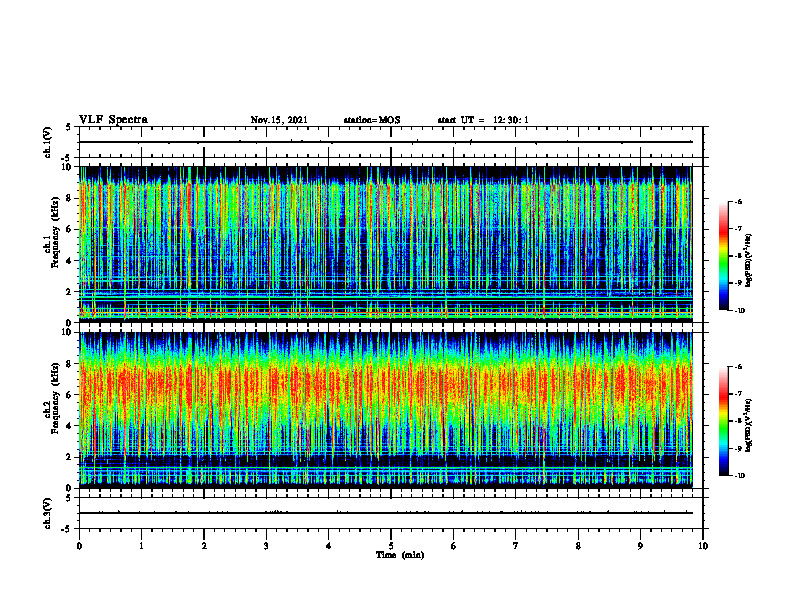Click the "-7" label on ch.2 colorbar
The image size is (792, 612).
click(738, 394)
